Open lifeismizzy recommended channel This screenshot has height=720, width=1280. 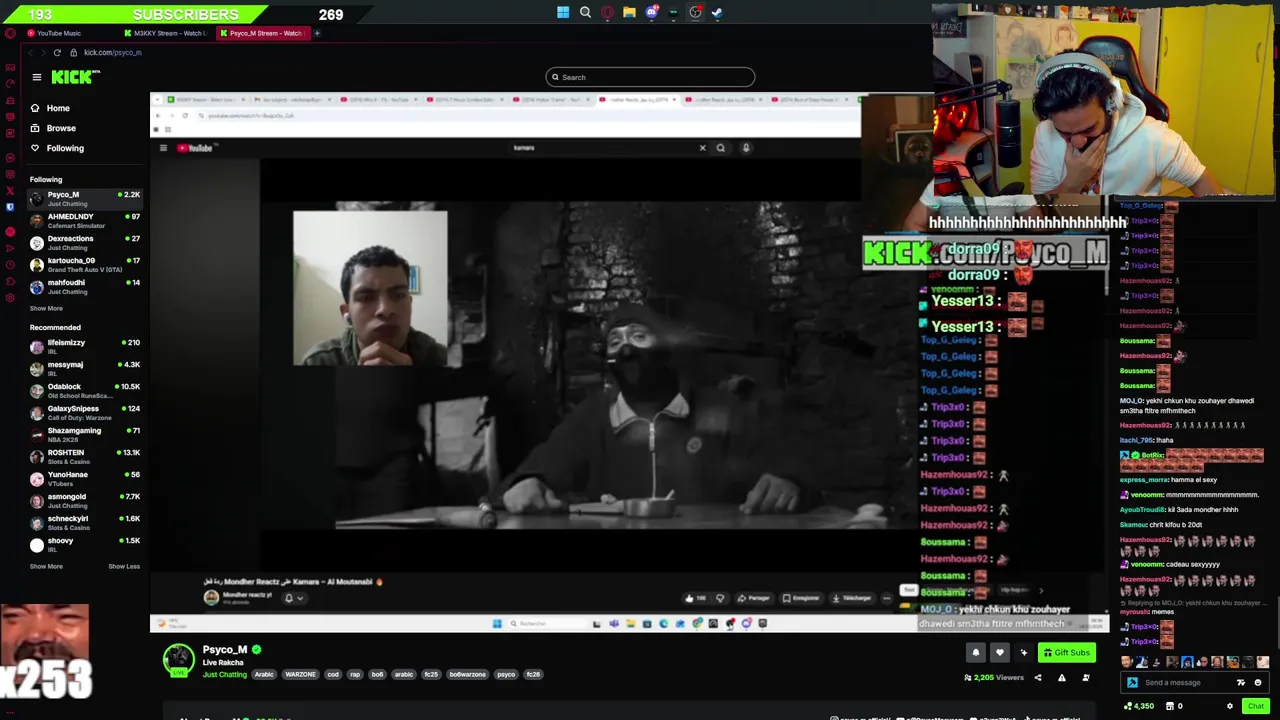pyautogui.click(x=85, y=346)
